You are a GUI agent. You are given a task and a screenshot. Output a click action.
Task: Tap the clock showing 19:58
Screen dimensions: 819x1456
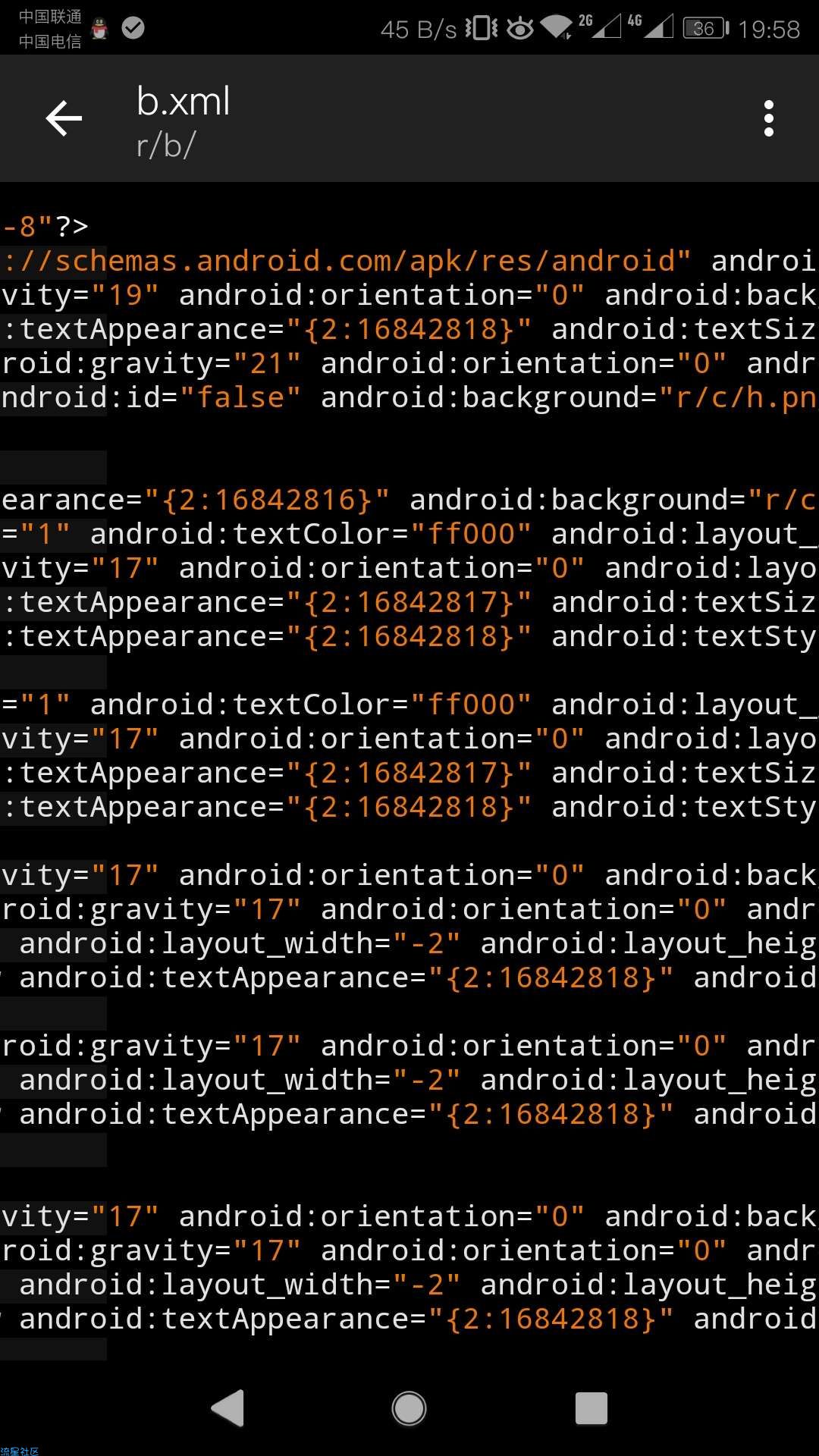click(x=769, y=30)
